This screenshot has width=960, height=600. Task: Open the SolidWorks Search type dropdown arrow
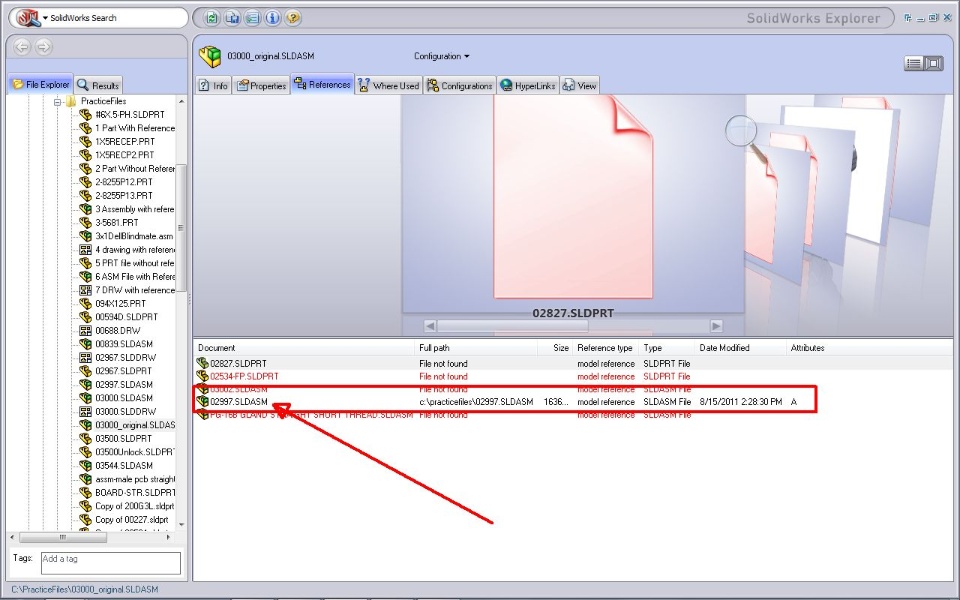tap(45, 18)
